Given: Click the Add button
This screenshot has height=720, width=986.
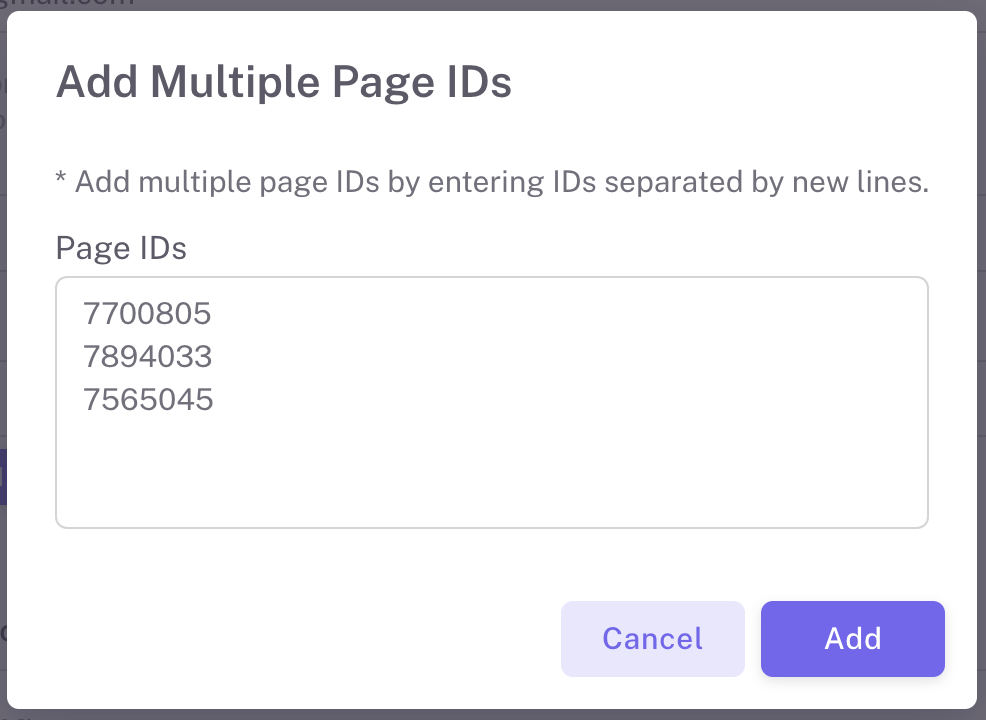Looking at the screenshot, I should pos(852,639).
